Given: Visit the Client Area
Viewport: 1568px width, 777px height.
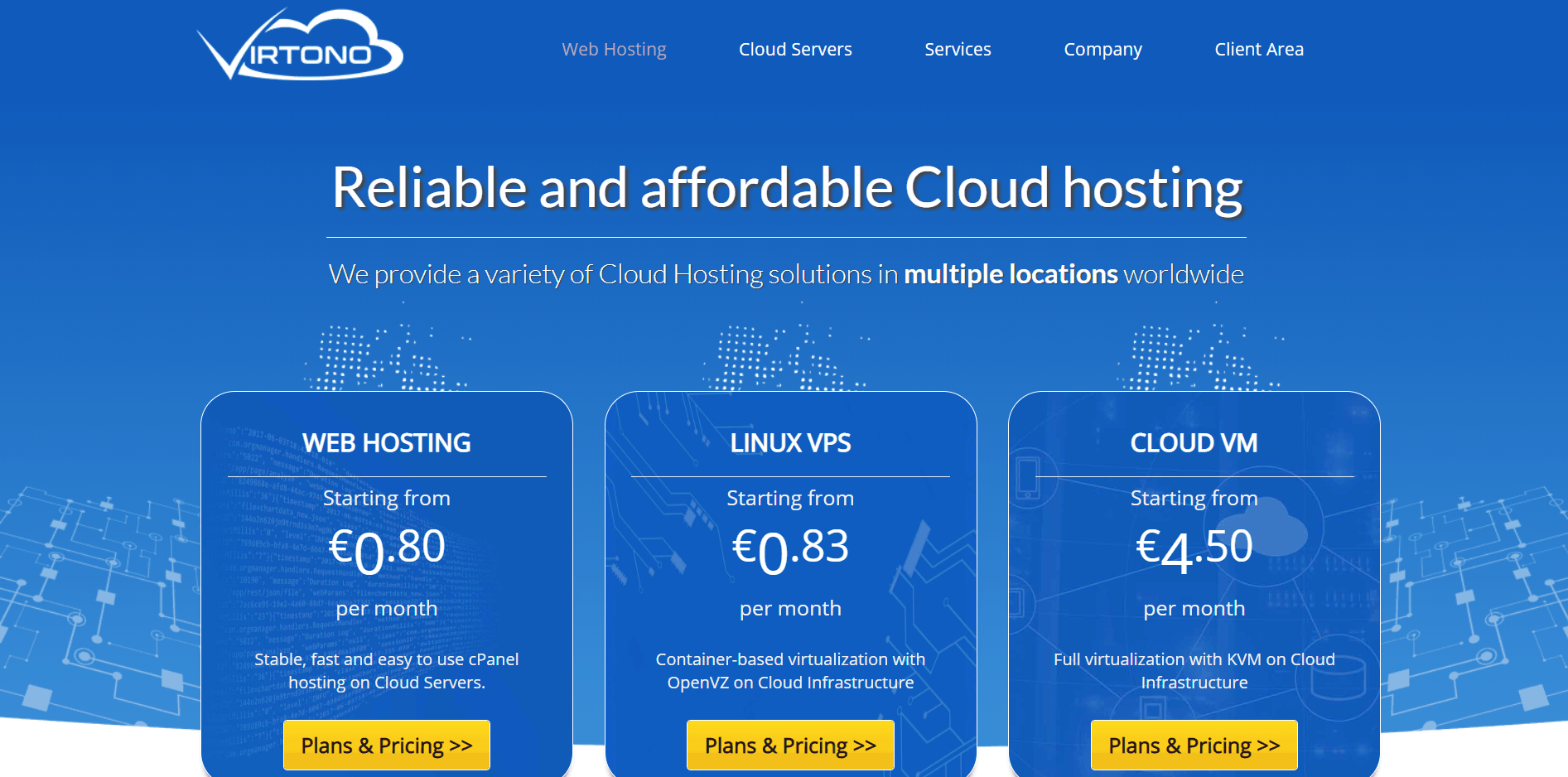Looking at the screenshot, I should pyautogui.click(x=1259, y=50).
